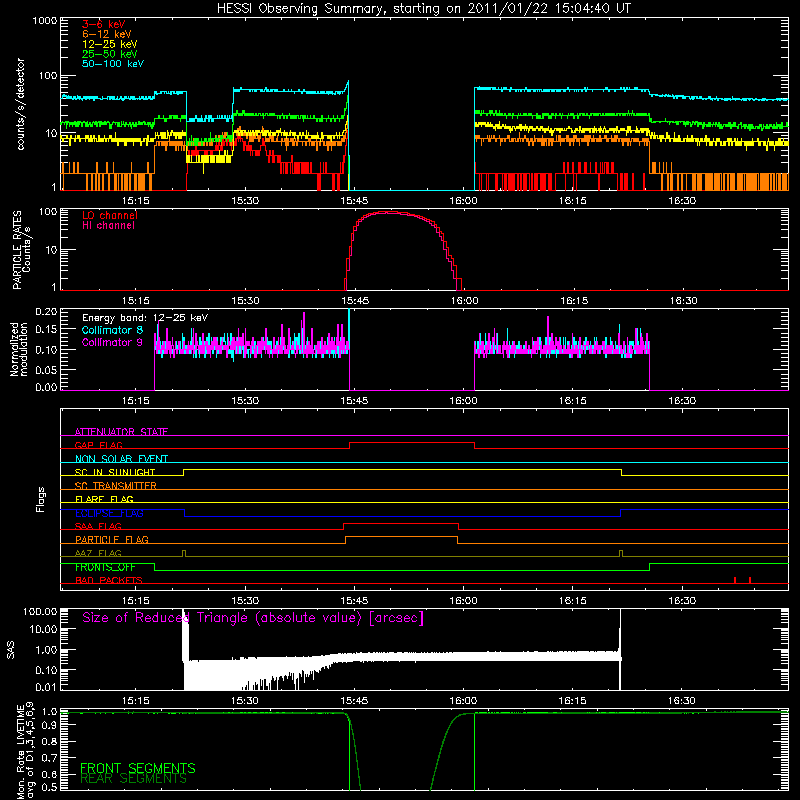The image size is (800, 800).
Task: Click the 0.9 value on livetime axis
Action: 49,726
